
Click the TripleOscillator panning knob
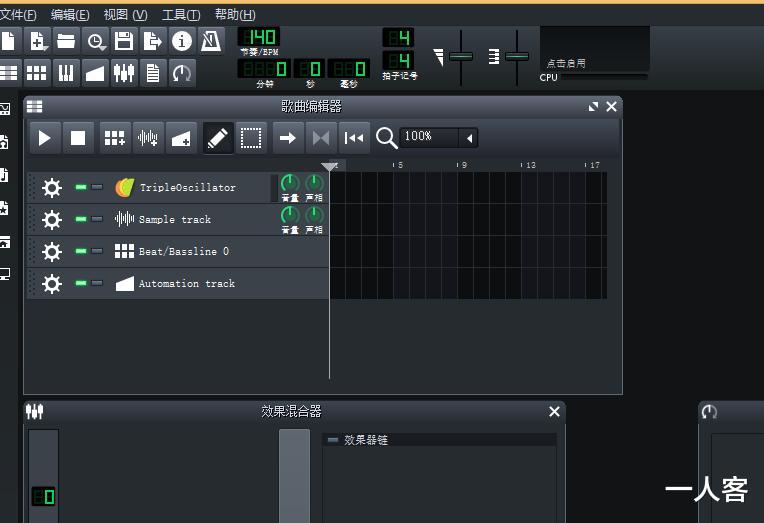click(x=314, y=183)
